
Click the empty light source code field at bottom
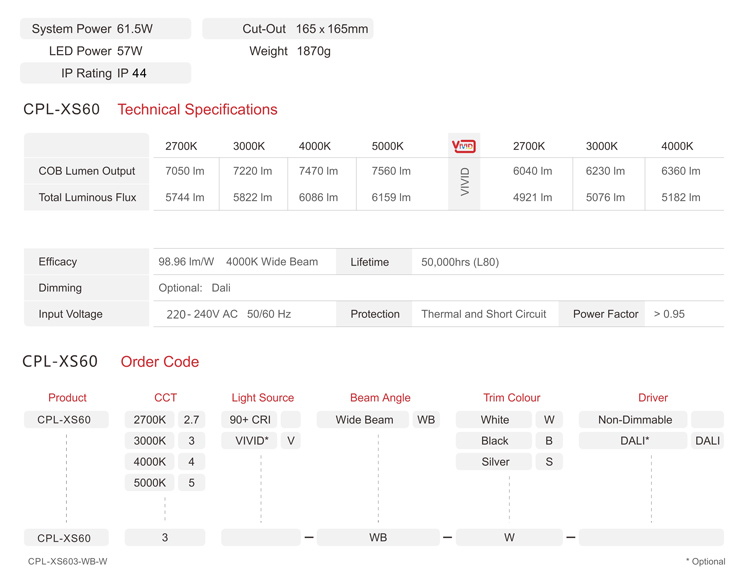click(261, 537)
